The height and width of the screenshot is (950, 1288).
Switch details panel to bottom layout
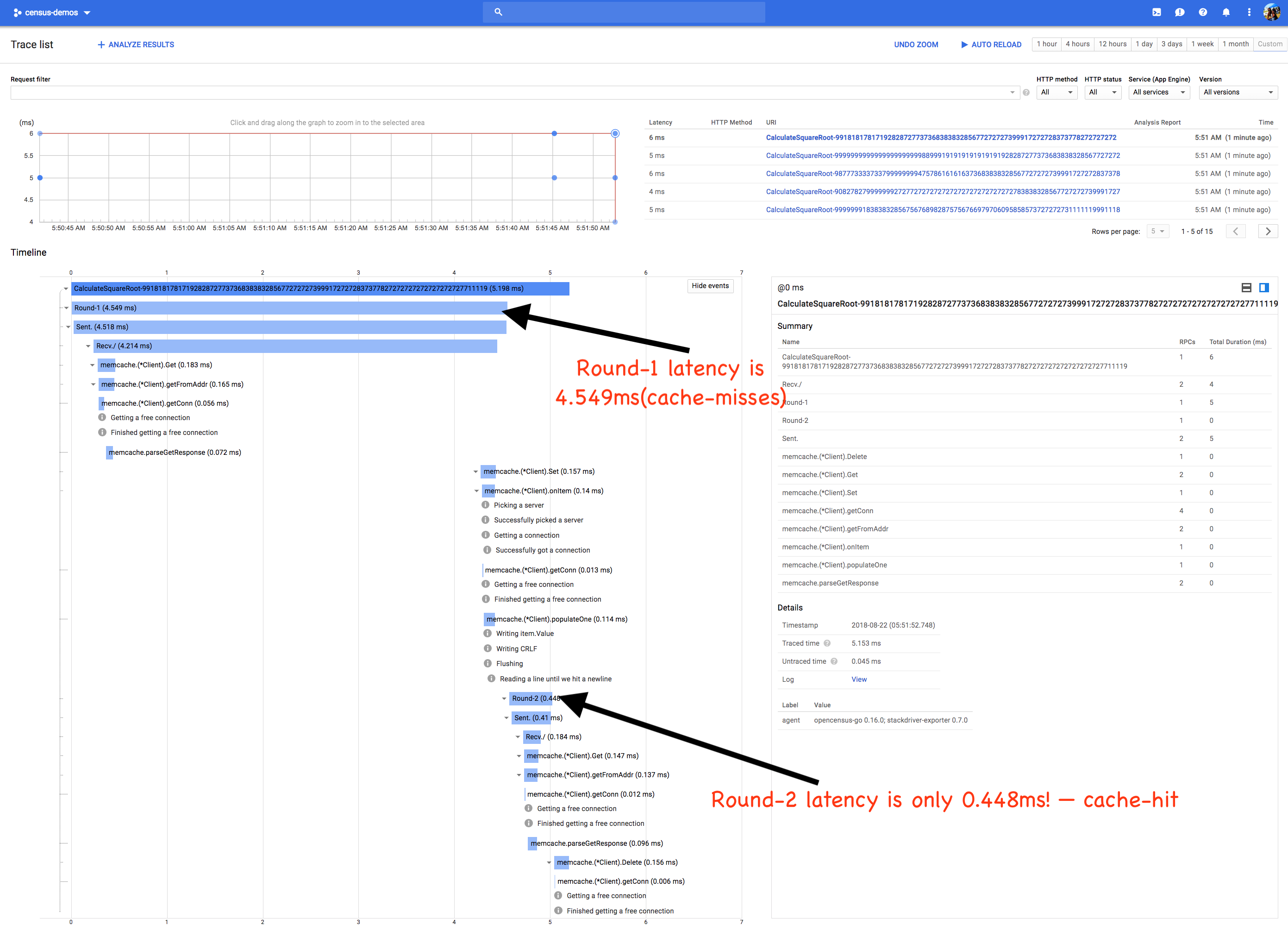point(1246,288)
